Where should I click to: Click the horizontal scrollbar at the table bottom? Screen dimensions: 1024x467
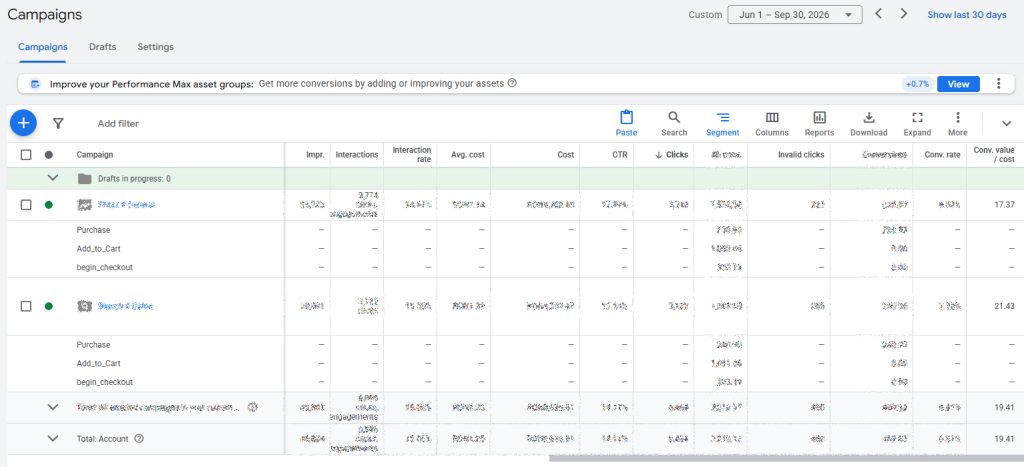(786, 459)
